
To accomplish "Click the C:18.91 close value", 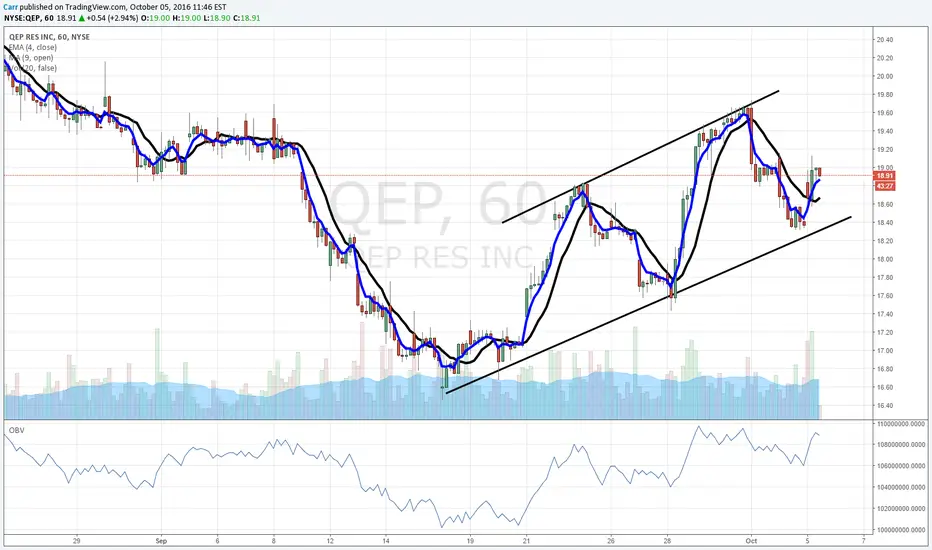I will point(247,18).
